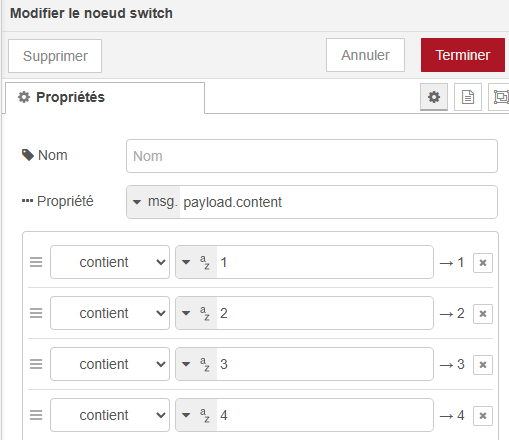Click the Annuler button
509x440 pixels.
(365, 55)
